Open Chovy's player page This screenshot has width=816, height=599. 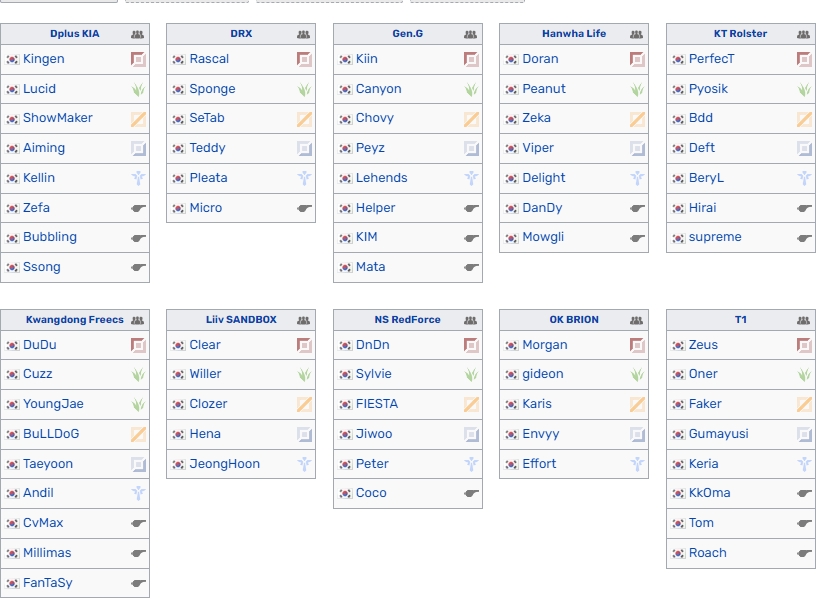point(374,118)
